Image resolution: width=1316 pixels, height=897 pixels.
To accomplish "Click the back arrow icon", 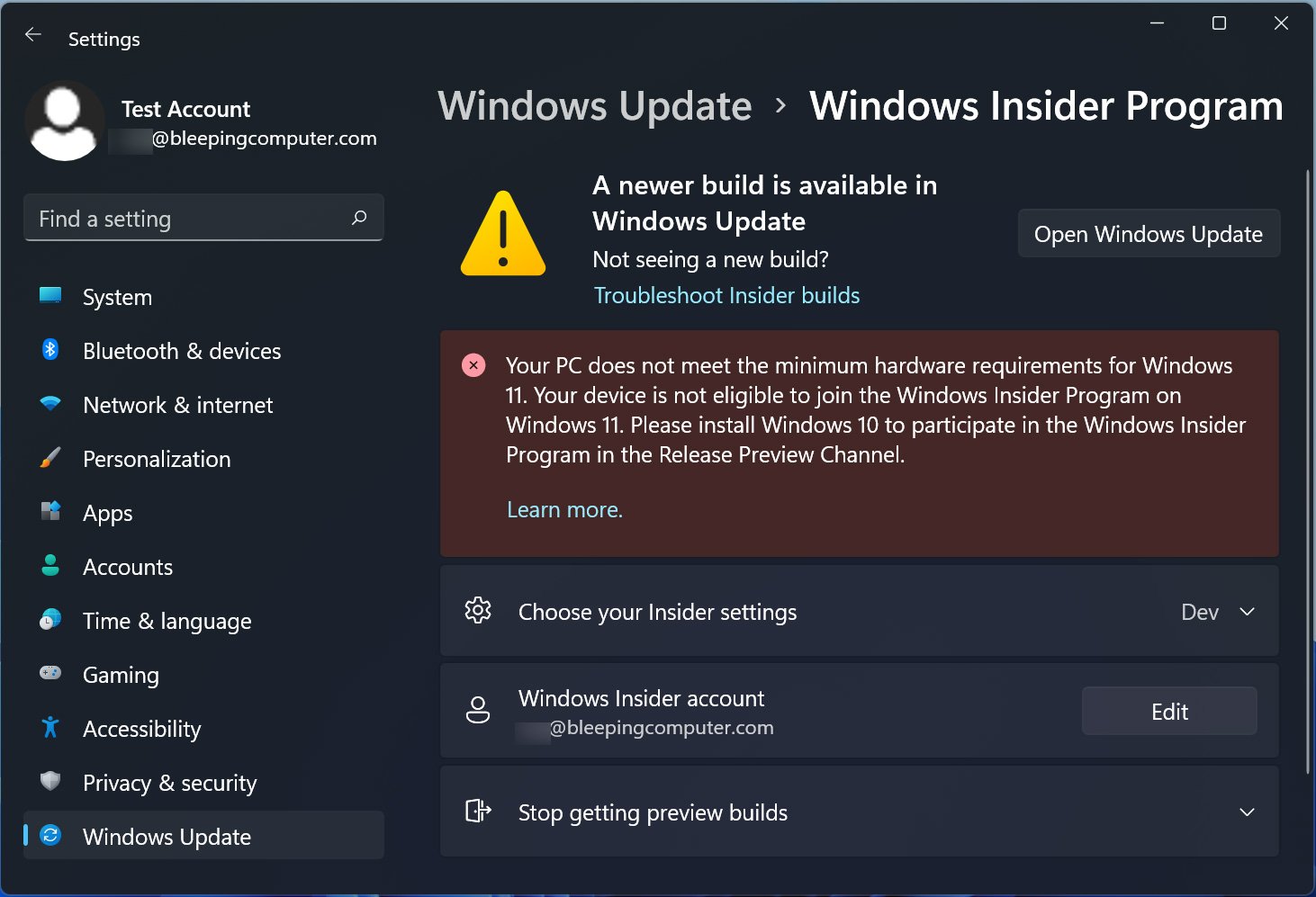I will 33,35.
